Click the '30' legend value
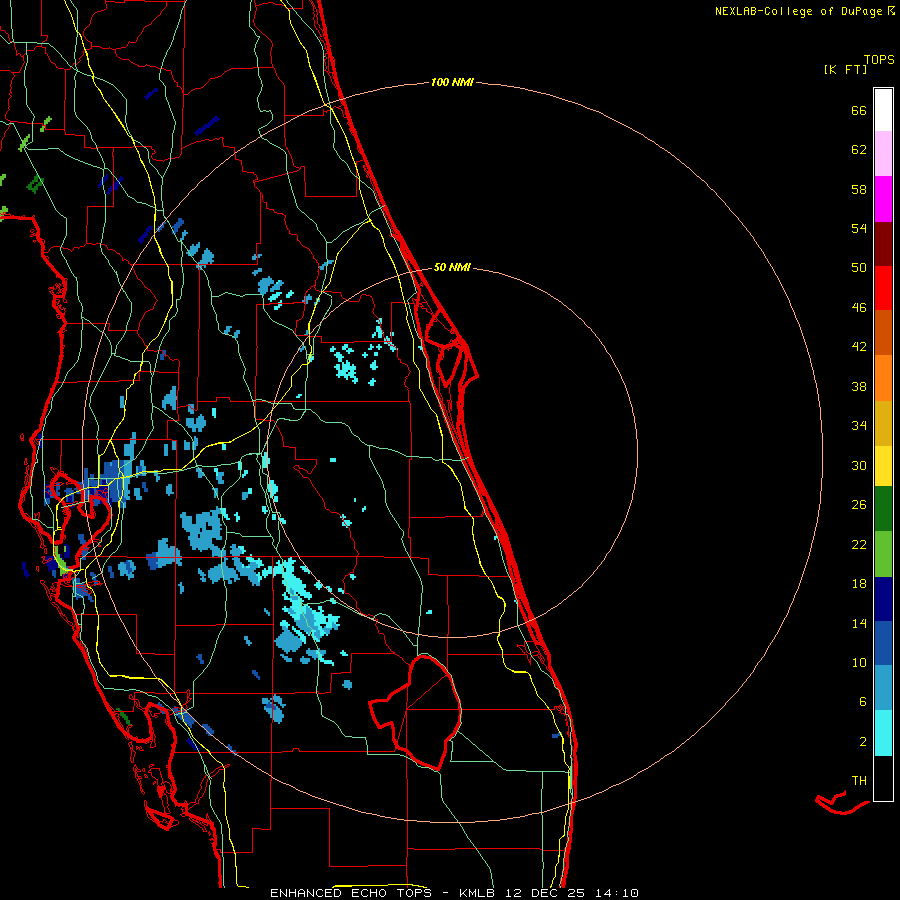This screenshot has width=900, height=900. 859,465
